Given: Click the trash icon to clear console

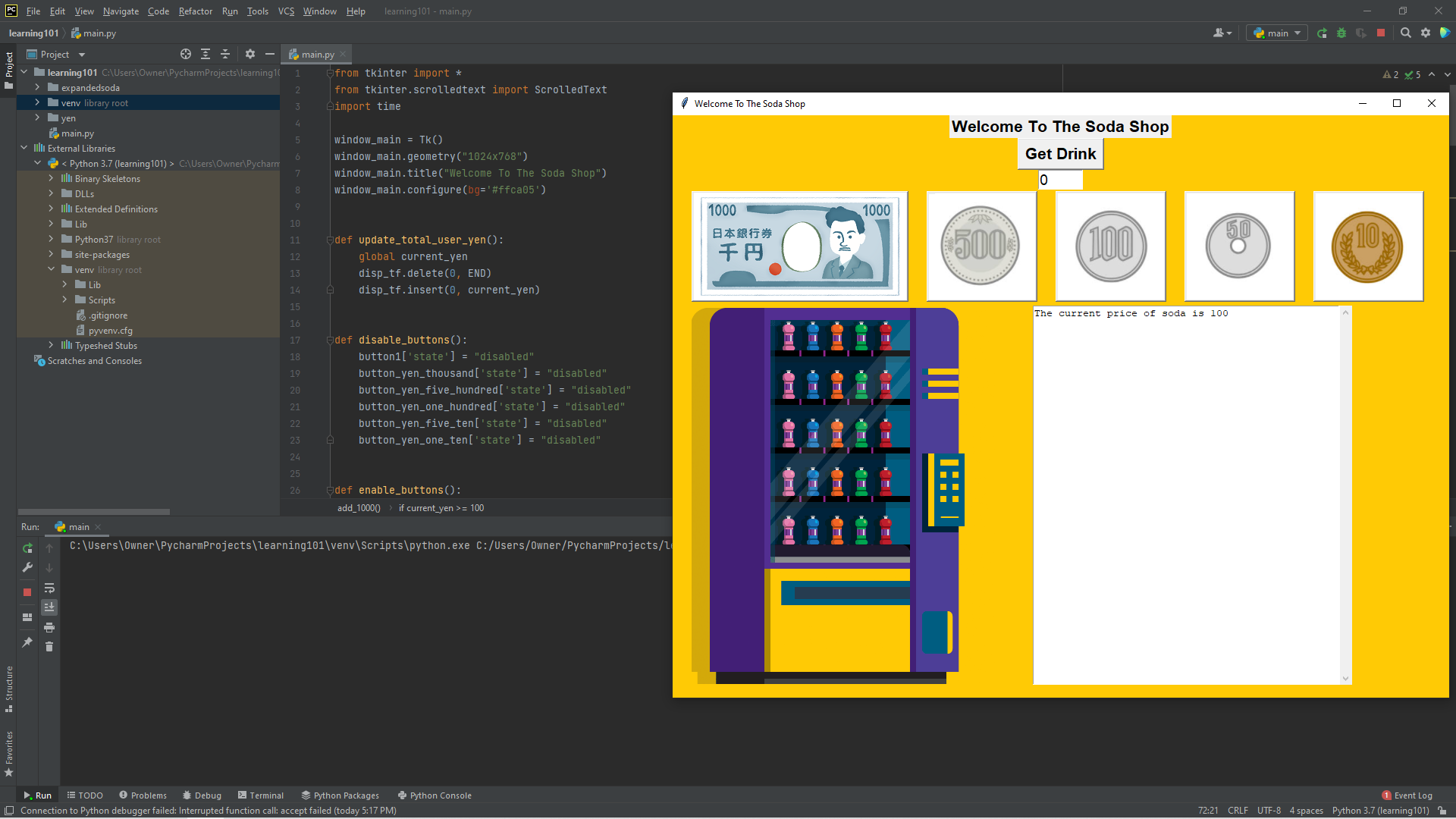Looking at the screenshot, I should coord(49,647).
